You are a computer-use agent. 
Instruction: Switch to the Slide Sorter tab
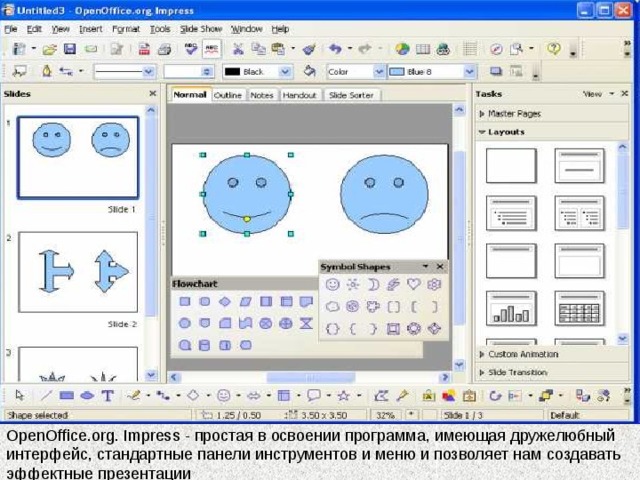pos(351,95)
